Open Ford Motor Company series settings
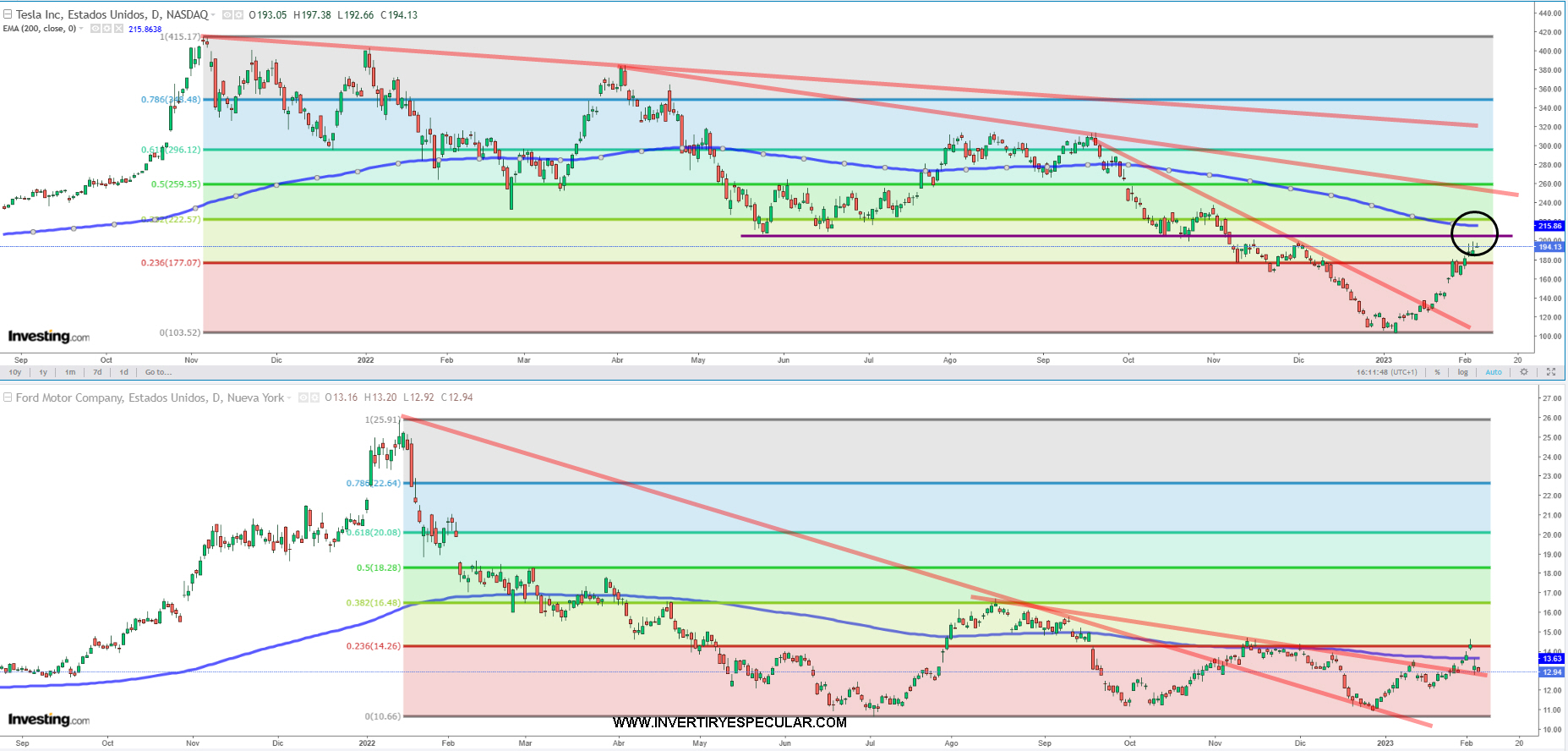 pyautogui.click(x=315, y=397)
